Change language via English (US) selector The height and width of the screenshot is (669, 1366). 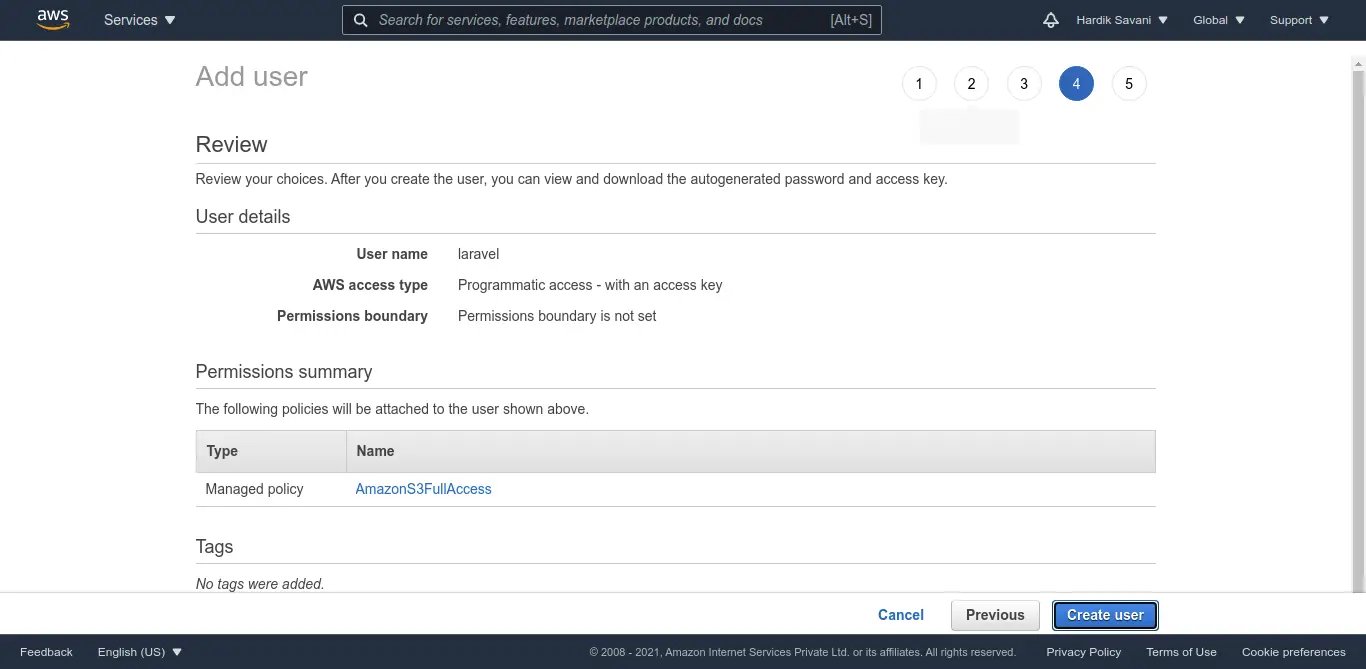tap(140, 652)
